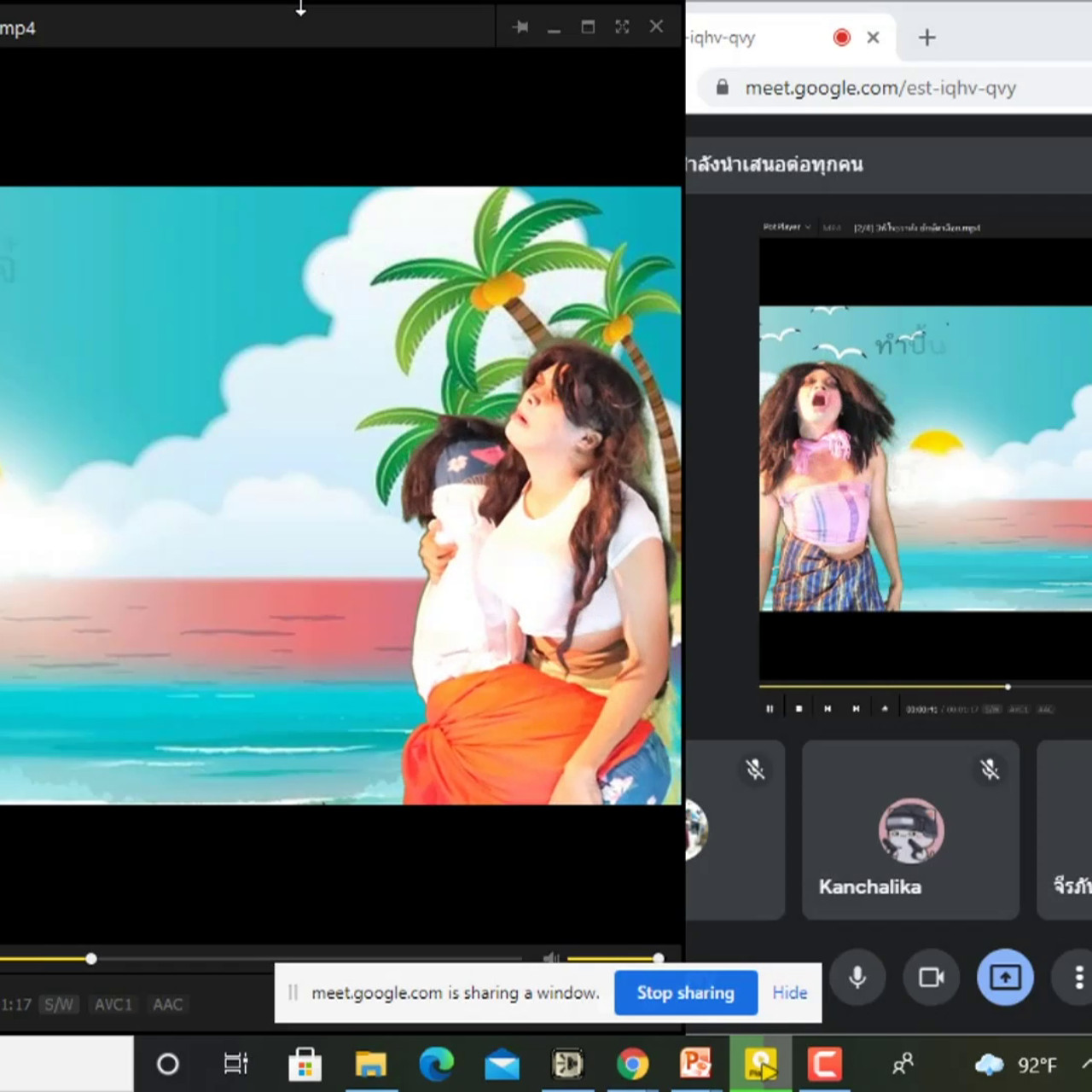Screen dimensions: 1092x1092
Task: Launch Microsoft Edge from the taskbar
Action: point(436,1064)
